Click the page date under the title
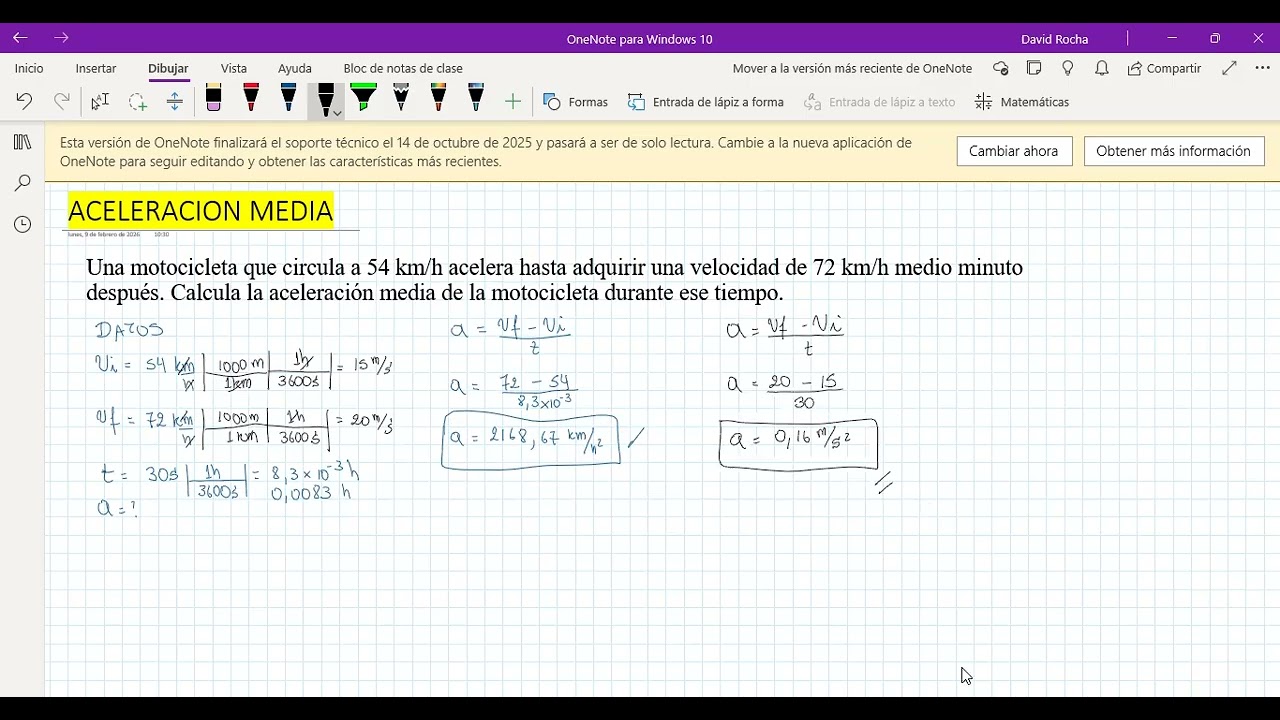Screen dimensions: 1280x720 [x=104, y=234]
